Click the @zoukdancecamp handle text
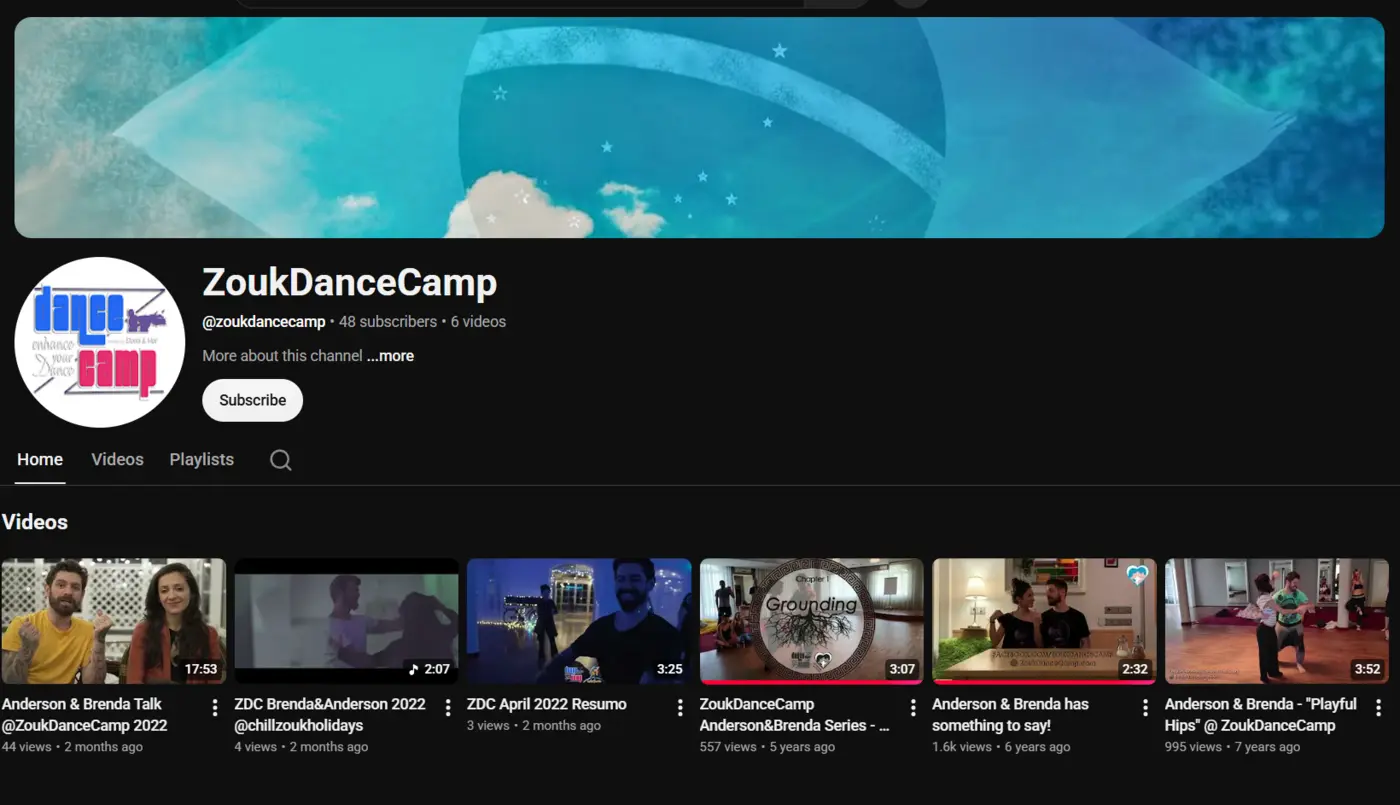The height and width of the screenshot is (805, 1400). click(x=264, y=322)
